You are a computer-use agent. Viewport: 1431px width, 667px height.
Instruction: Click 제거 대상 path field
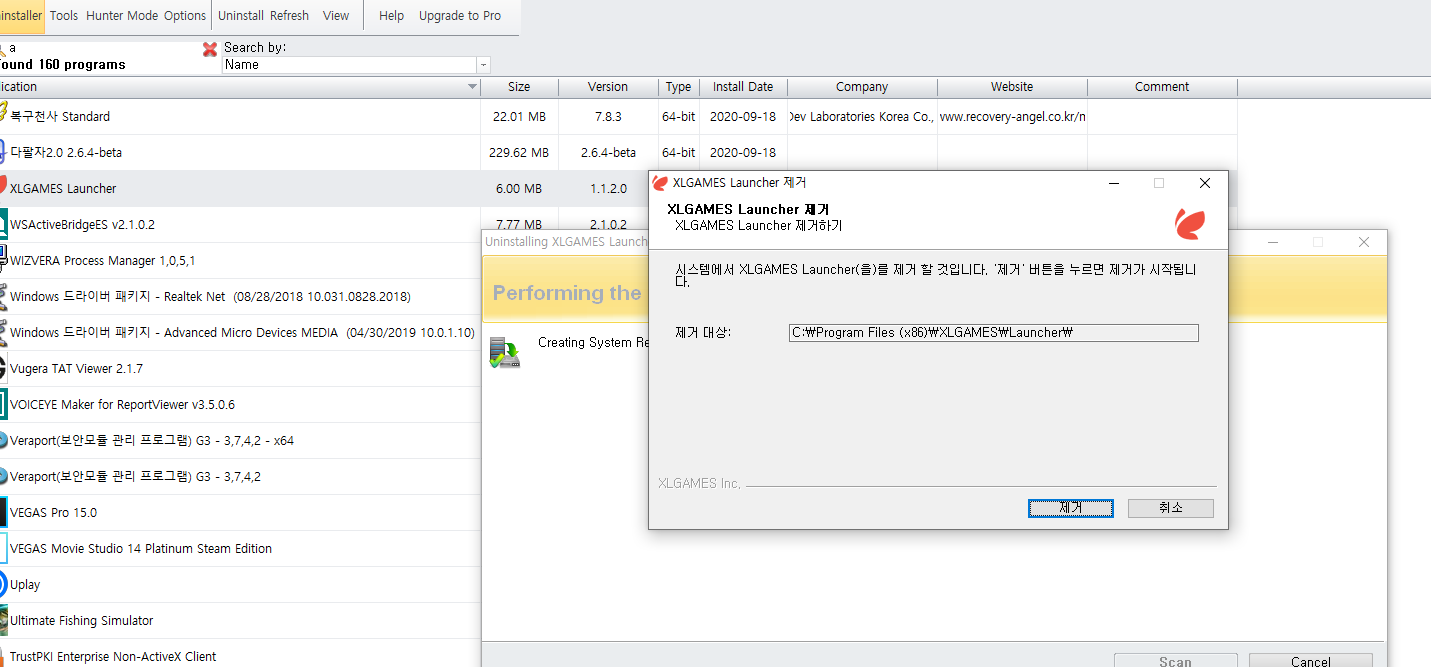click(x=993, y=333)
